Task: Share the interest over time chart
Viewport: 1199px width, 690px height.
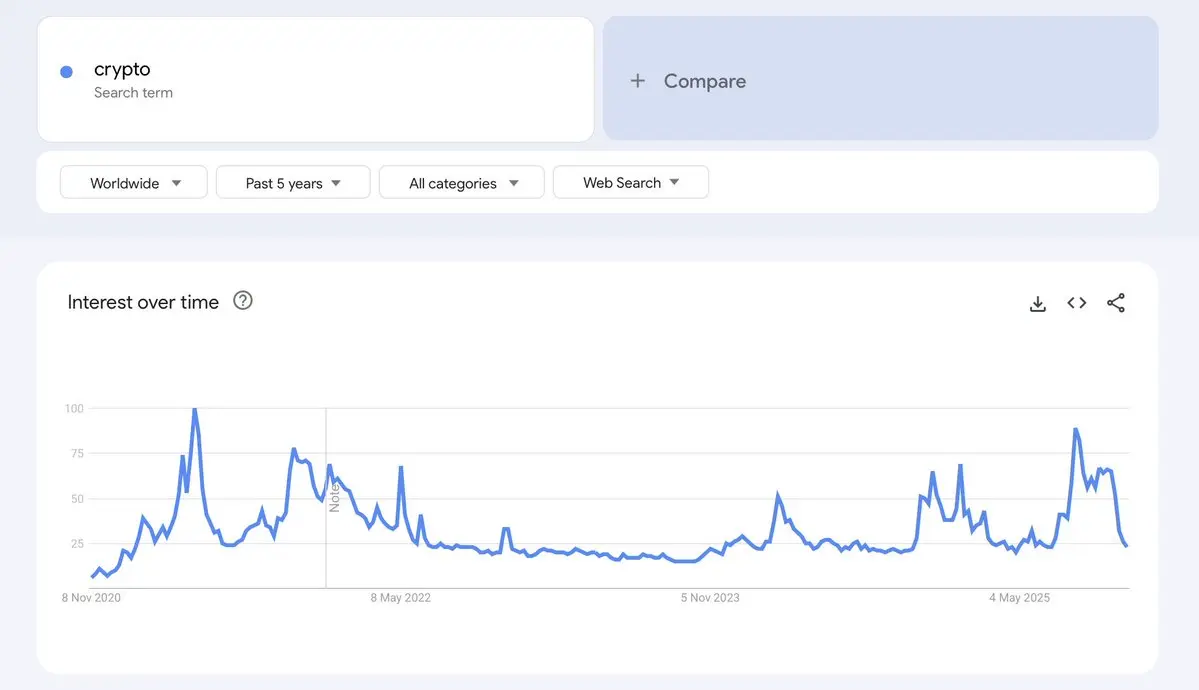Action: (x=1116, y=303)
